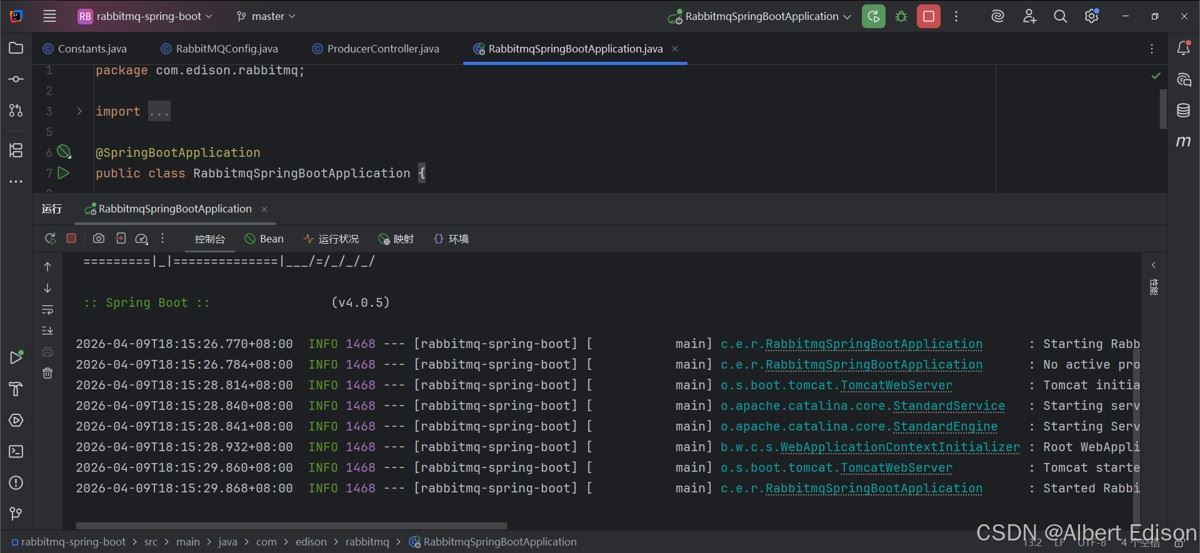Screen dimensions: 1200x553
Task: Switch to the 映射 mappings tab
Action: (395, 239)
